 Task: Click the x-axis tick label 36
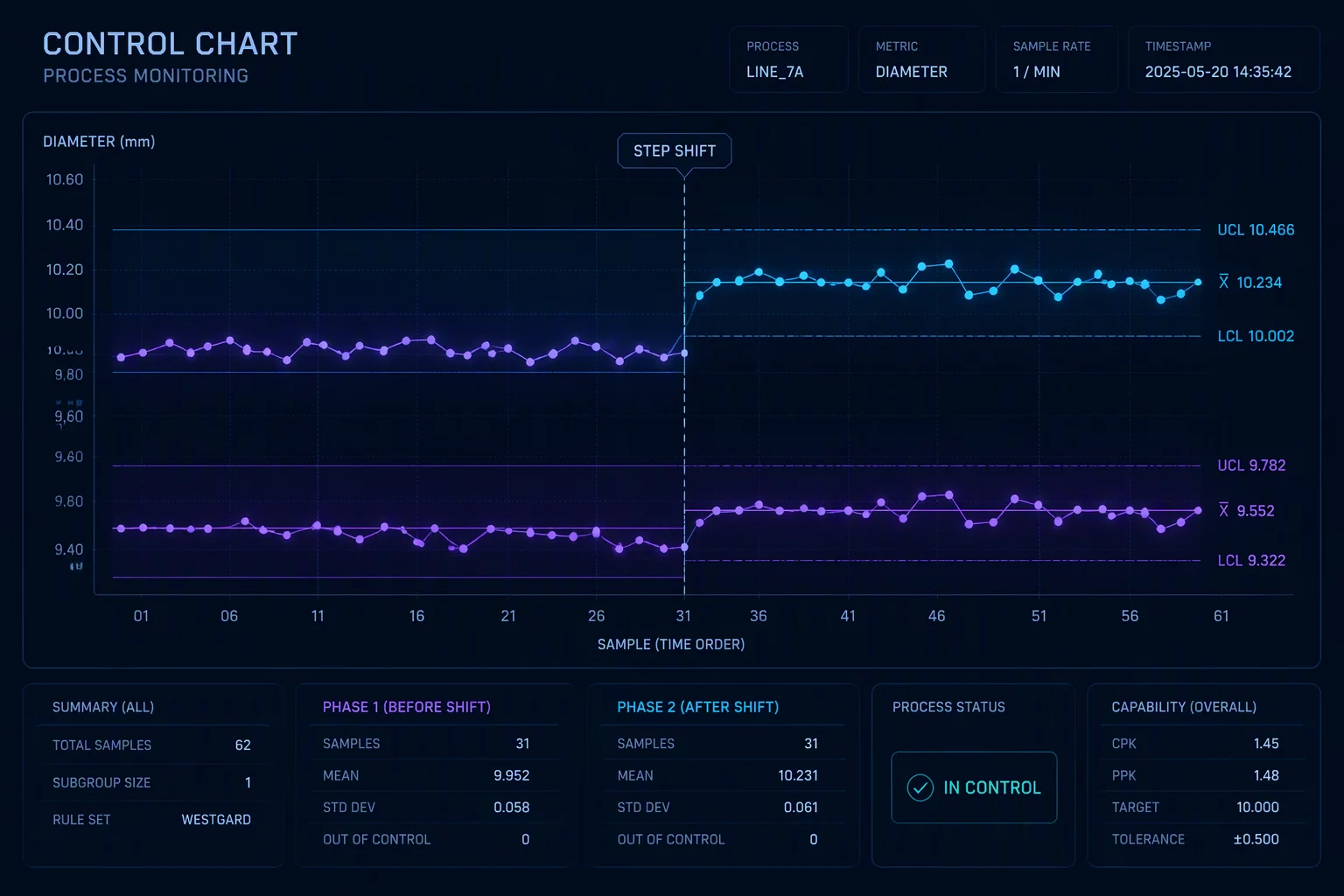tap(759, 616)
